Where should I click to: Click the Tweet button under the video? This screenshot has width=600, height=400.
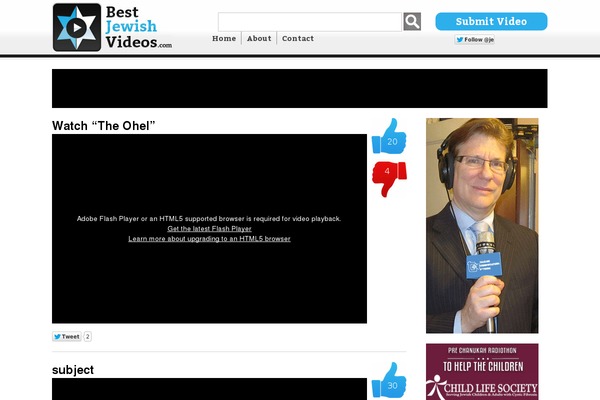67,336
